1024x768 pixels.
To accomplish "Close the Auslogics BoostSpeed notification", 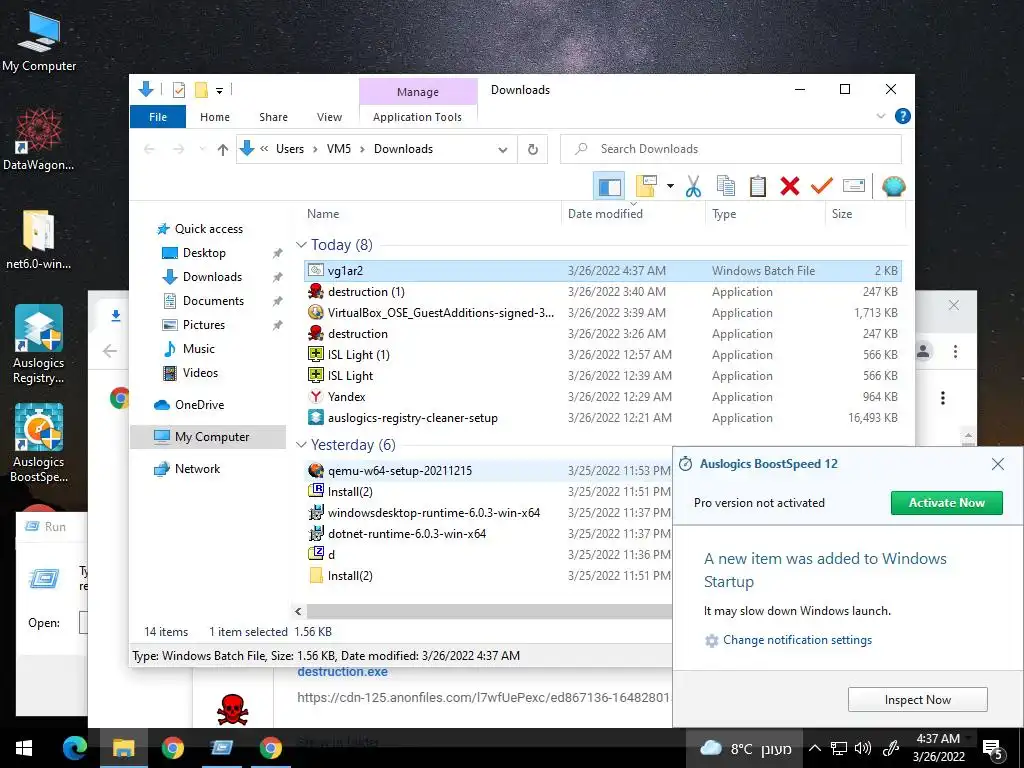I will [x=997, y=464].
